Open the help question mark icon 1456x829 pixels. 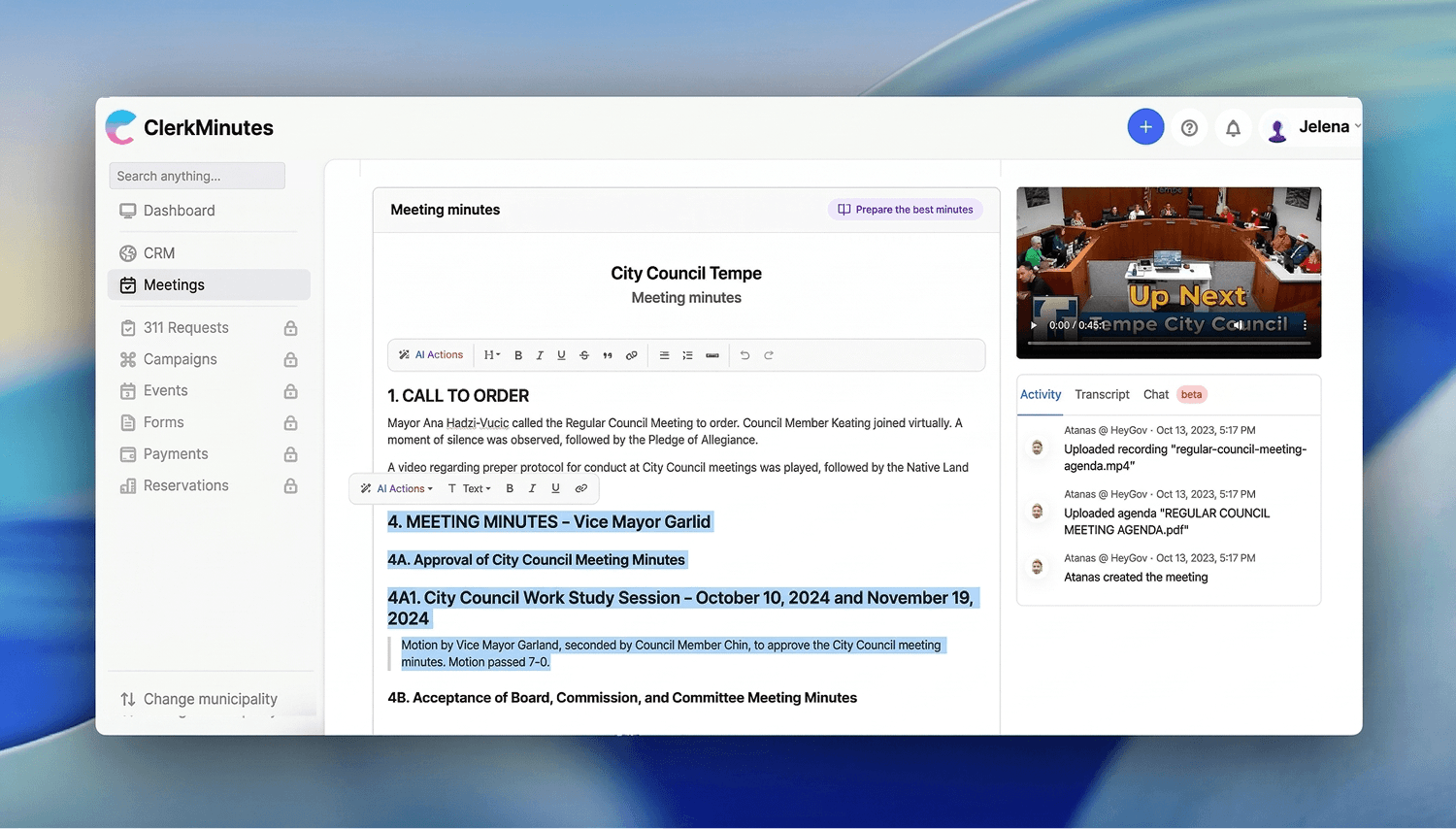coord(1189,128)
